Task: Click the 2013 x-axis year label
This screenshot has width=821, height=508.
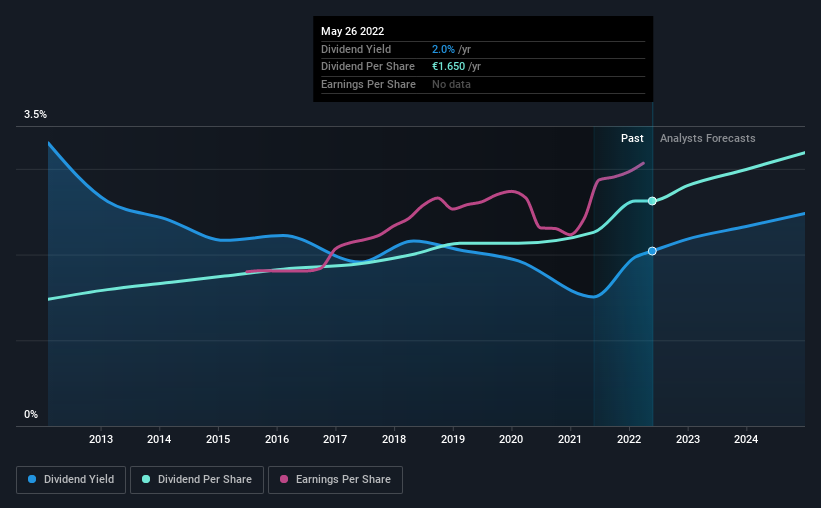Action: pos(101,439)
